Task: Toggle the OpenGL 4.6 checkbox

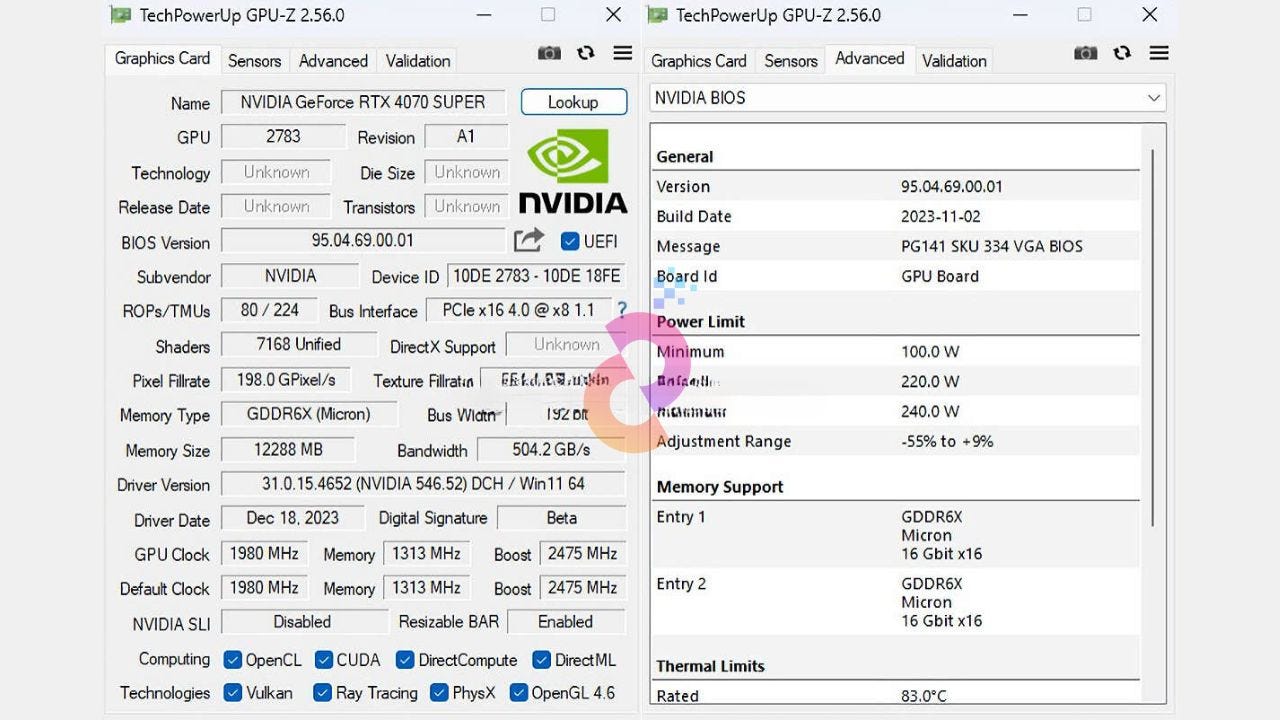Action: 519,692
